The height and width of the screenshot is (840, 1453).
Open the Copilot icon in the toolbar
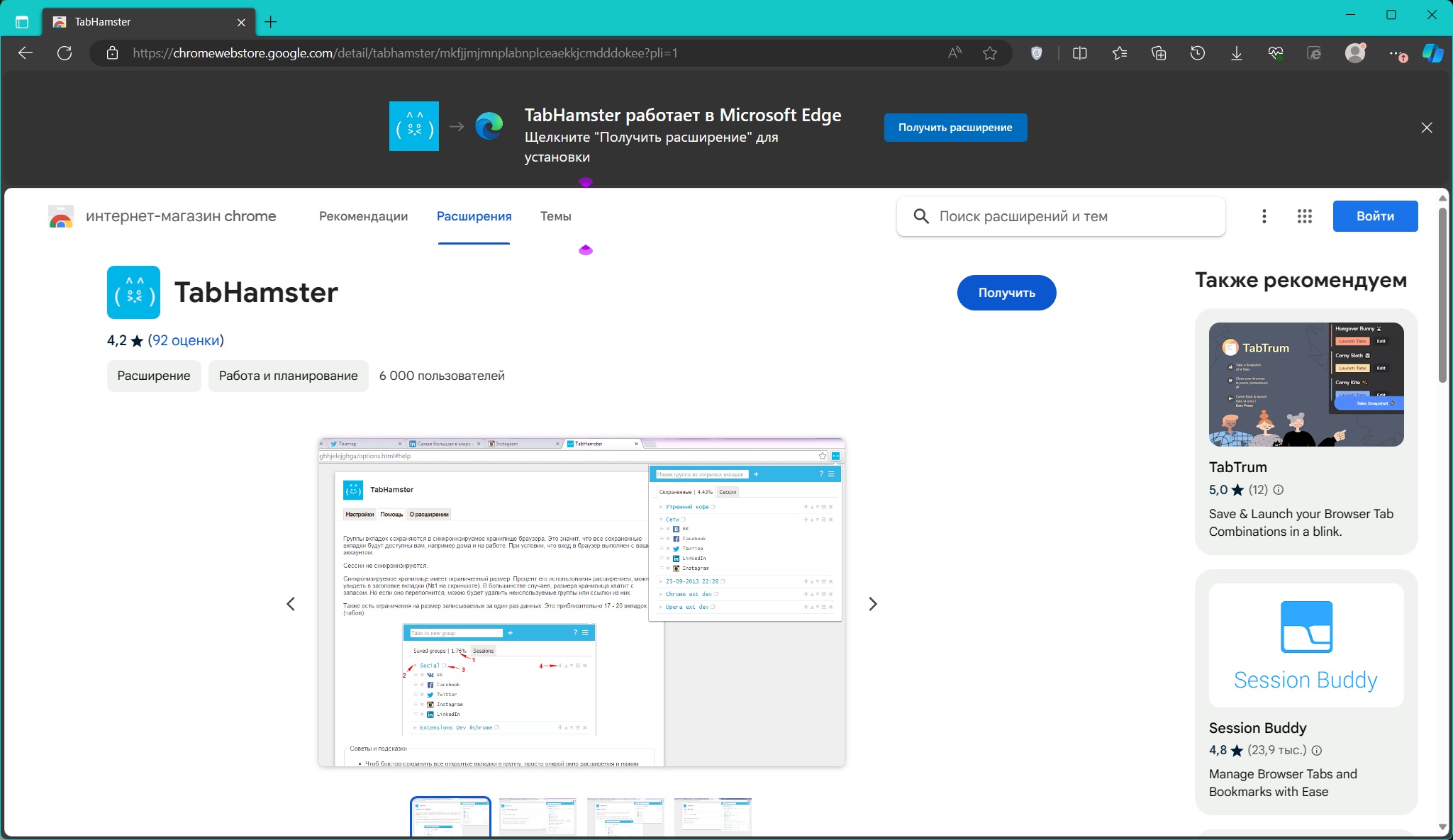(1432, 53)
